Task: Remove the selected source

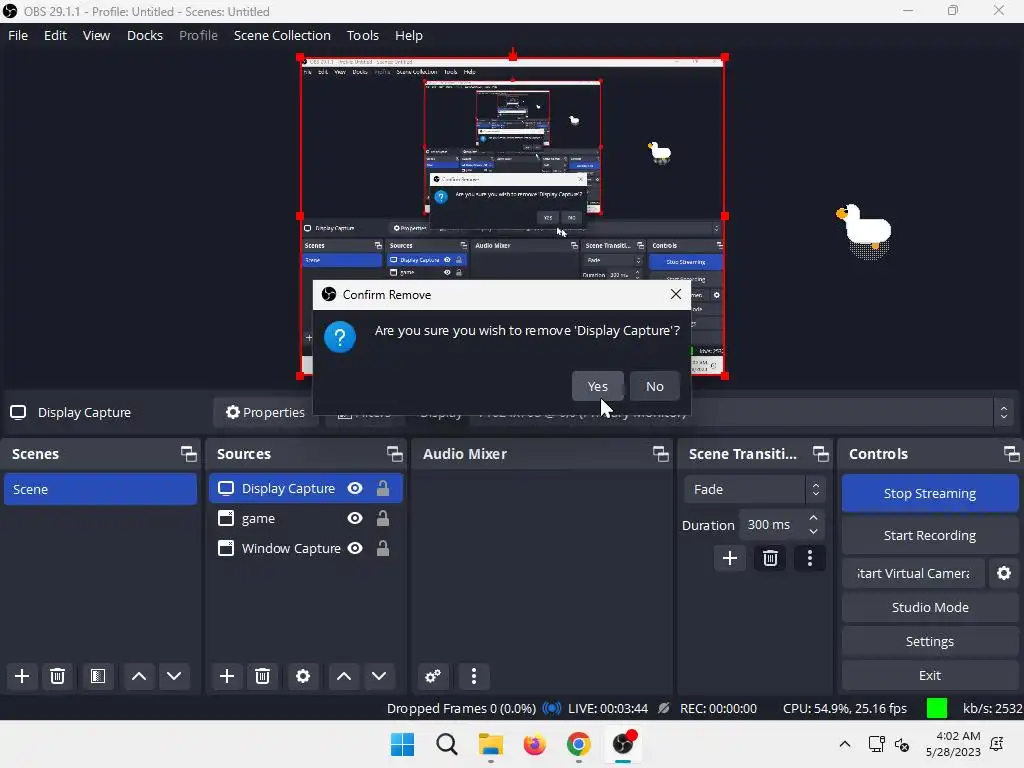Action: coord(263,676)
